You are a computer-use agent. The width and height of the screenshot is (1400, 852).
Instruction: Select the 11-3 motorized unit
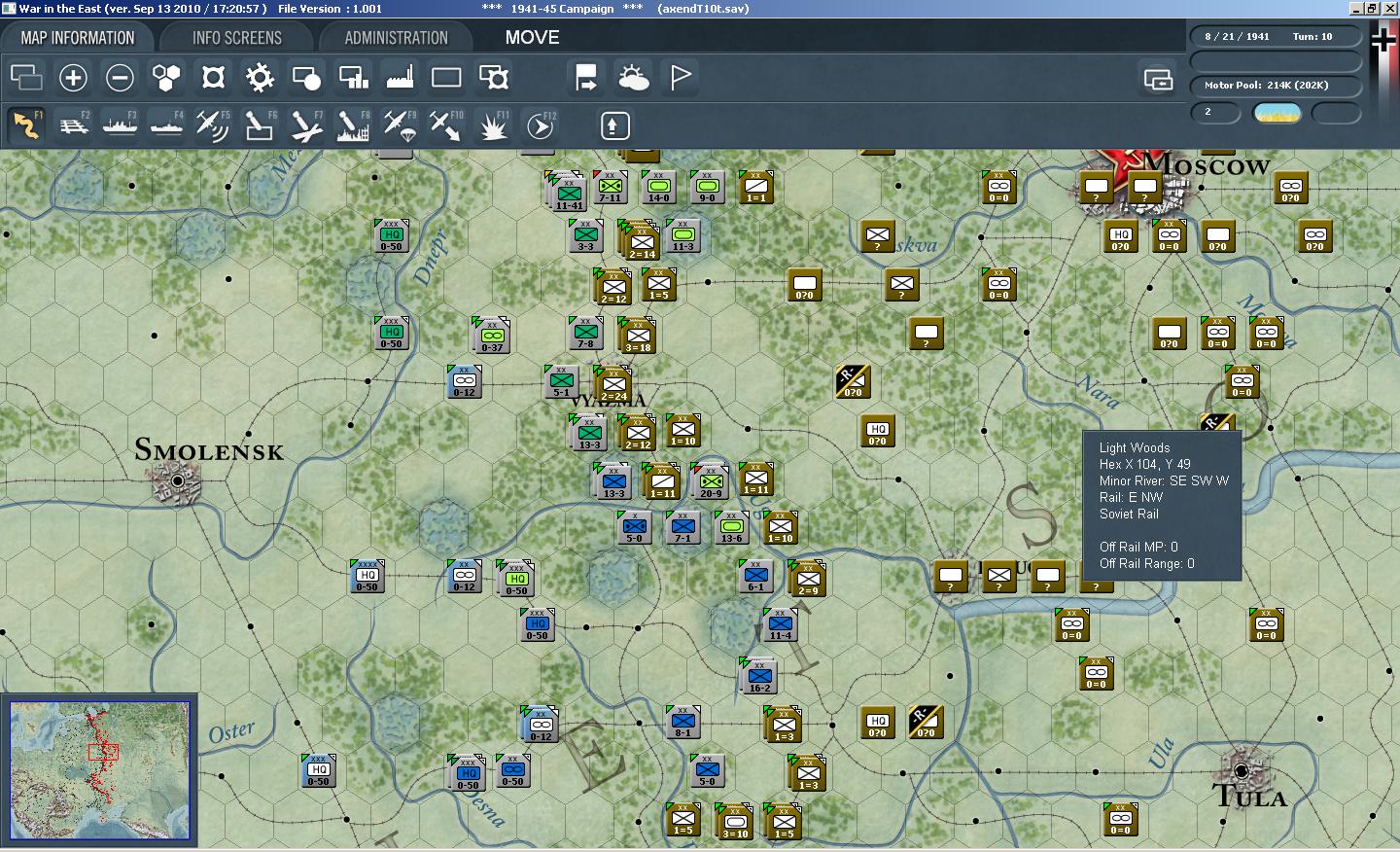pos(683,235)
